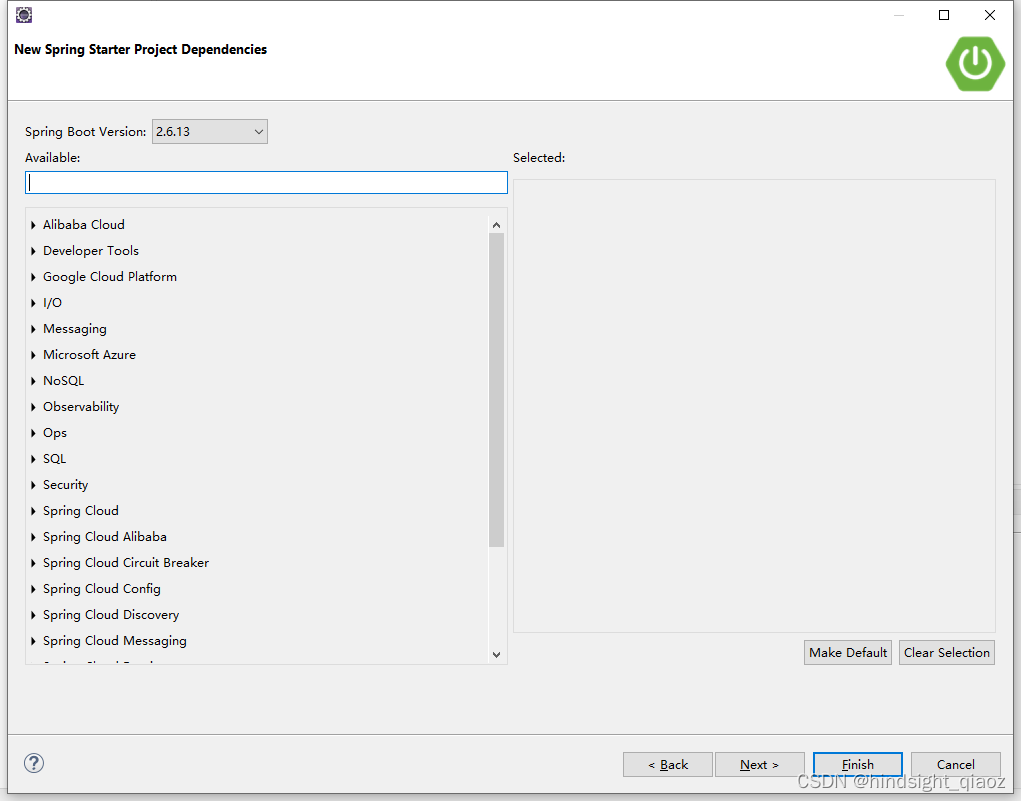This screenshot has width=1021, height=801.
Task: Select the Spring Cloud tree label
Action: (x=81, y=511)
